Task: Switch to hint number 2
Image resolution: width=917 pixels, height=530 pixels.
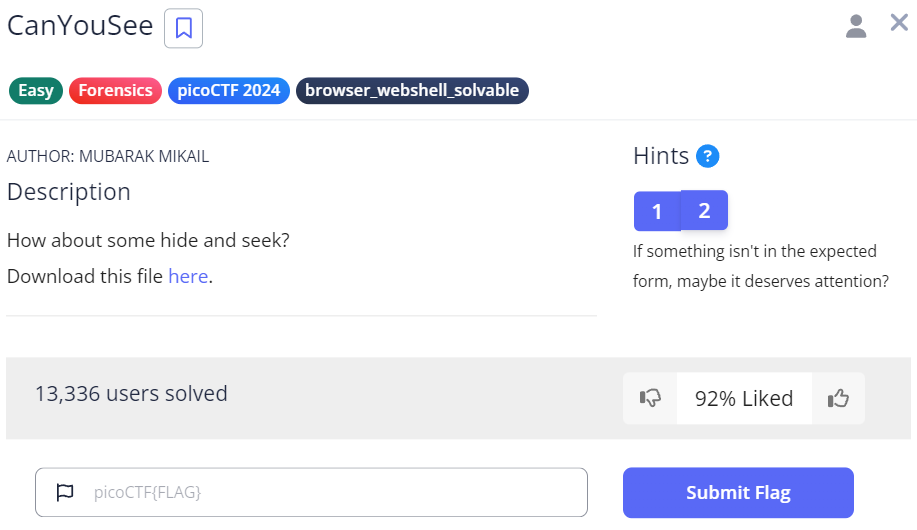Action: click(x=704, y=210)
